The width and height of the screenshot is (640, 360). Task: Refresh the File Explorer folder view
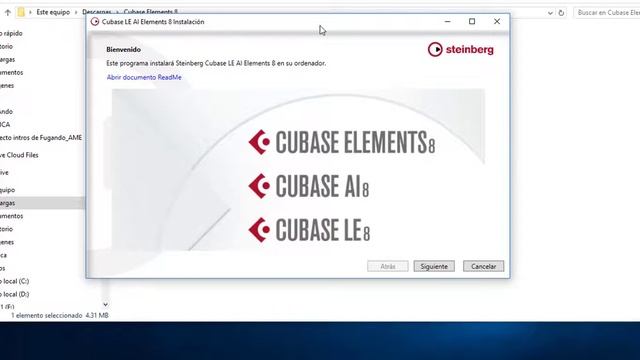[x=561, y=13]
